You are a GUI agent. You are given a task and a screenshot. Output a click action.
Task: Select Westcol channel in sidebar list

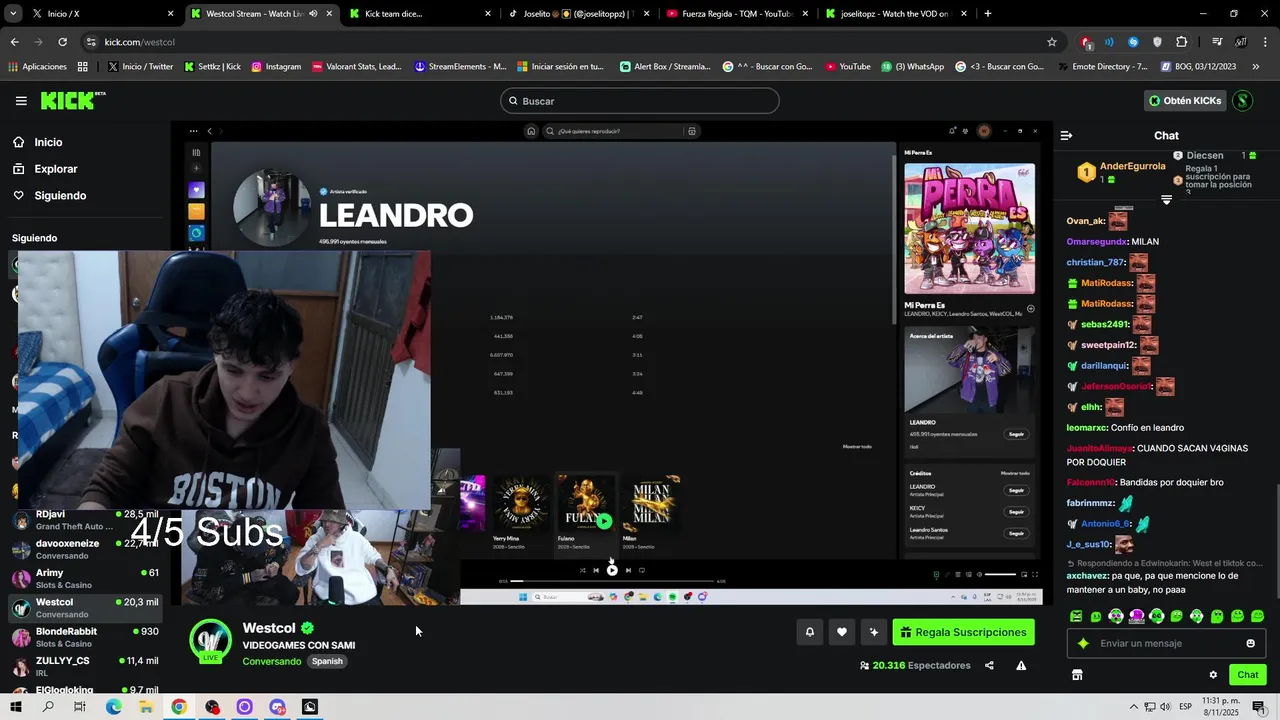click(x=85, y=608)
